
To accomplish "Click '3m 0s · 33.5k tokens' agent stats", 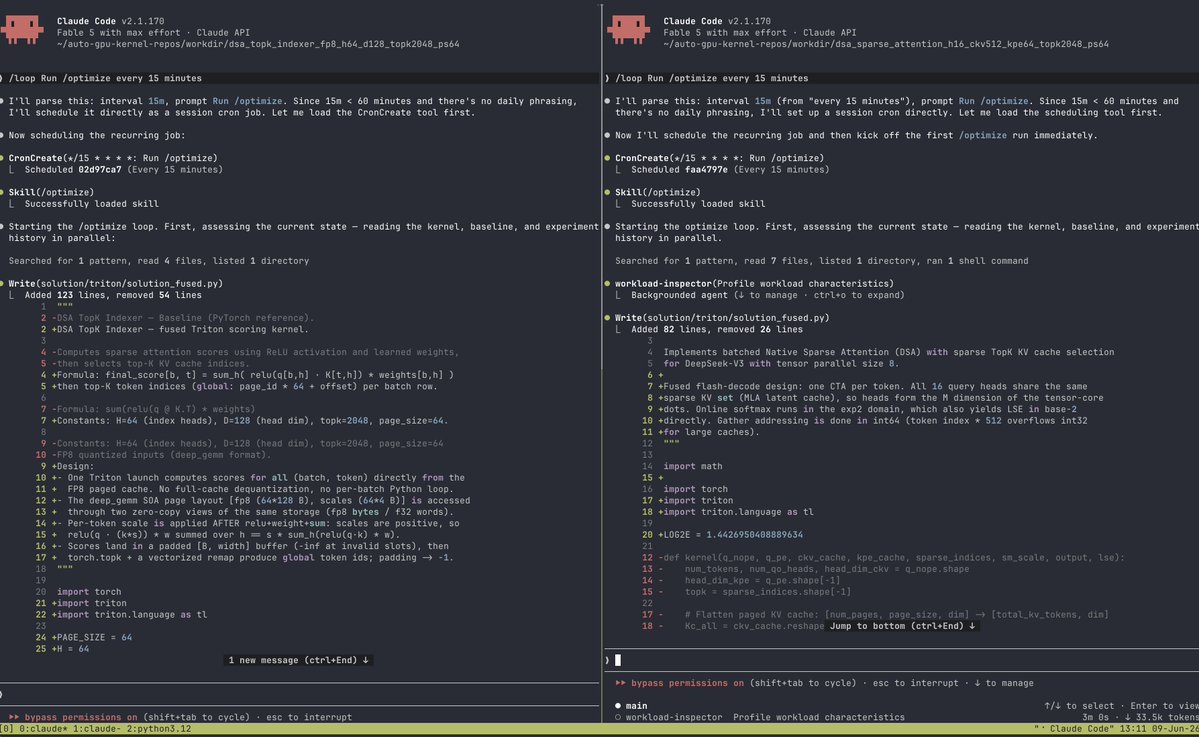I will click(1139, 717).
